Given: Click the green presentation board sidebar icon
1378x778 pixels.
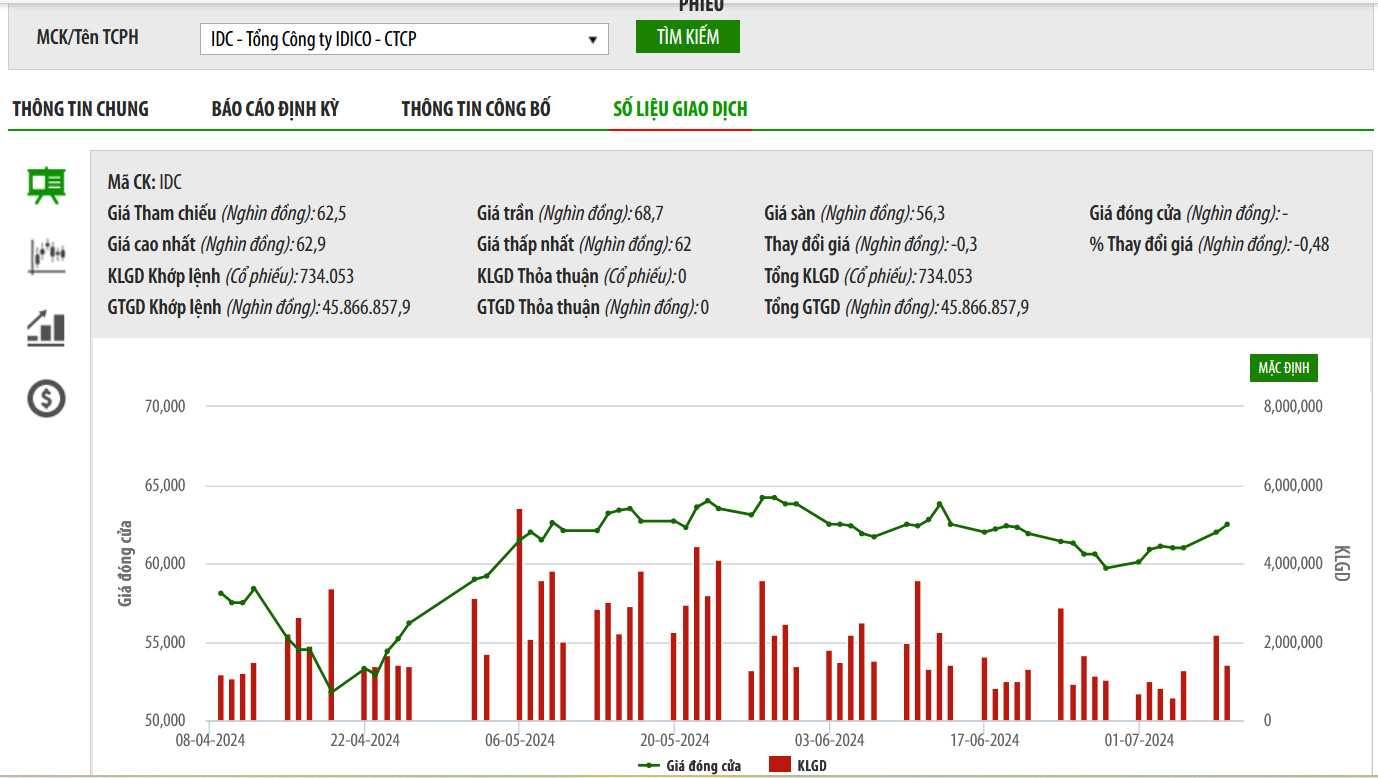Looking at the screenshot, I should tap(46, 185).
